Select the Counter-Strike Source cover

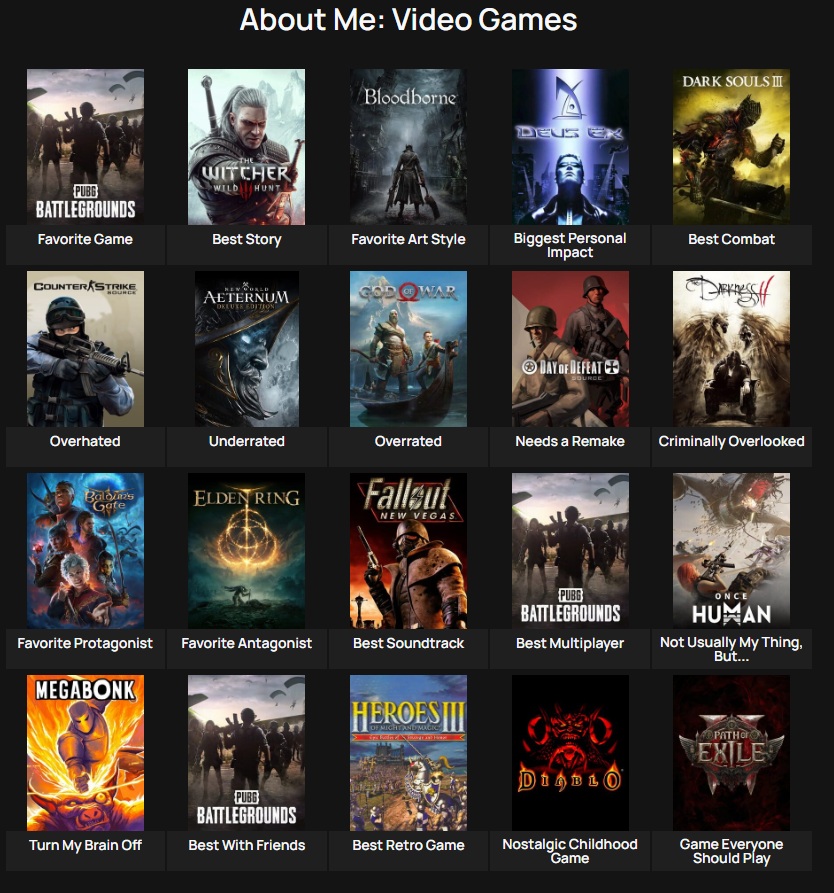click(85, 349)
